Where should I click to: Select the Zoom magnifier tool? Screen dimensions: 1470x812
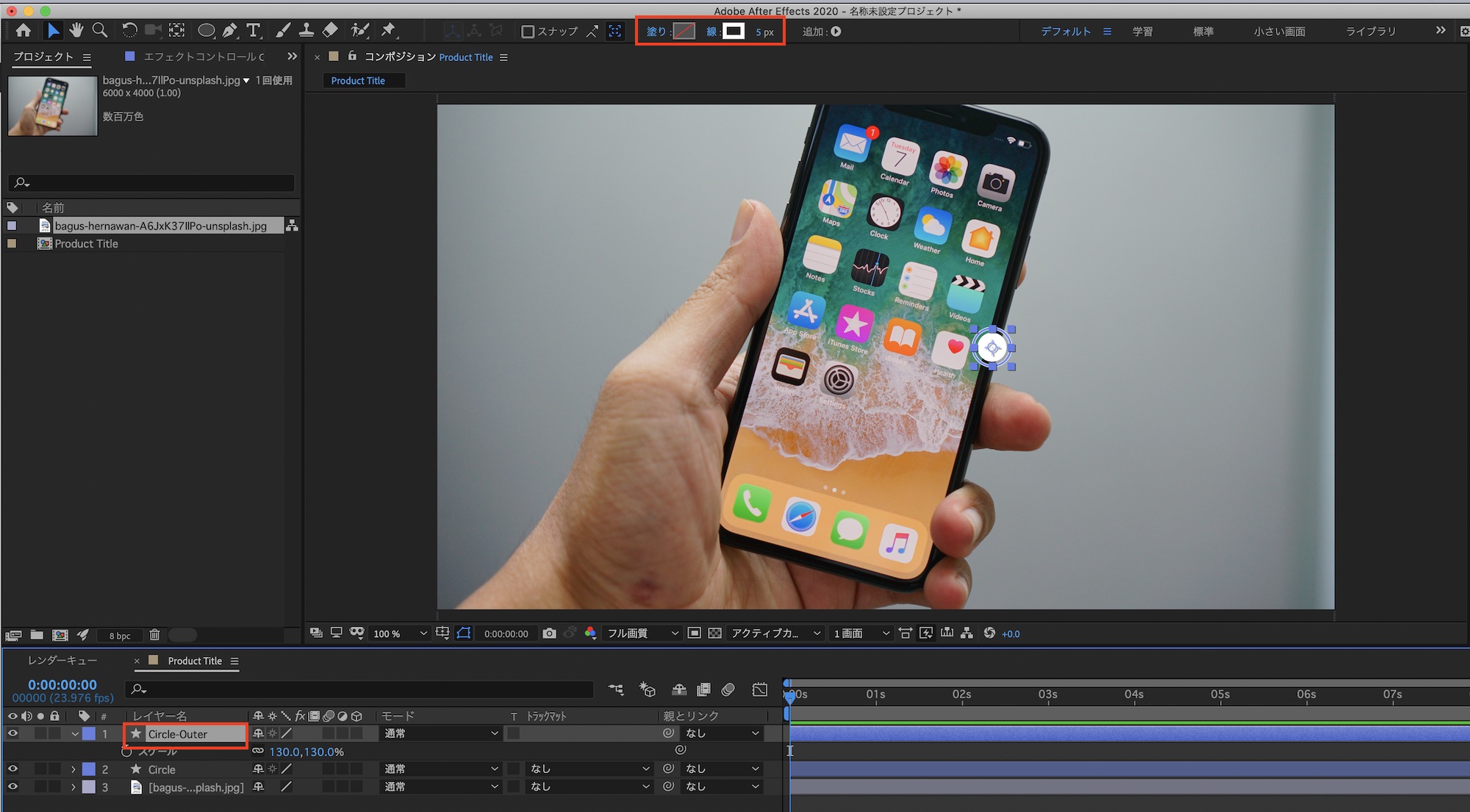[100, 30]
